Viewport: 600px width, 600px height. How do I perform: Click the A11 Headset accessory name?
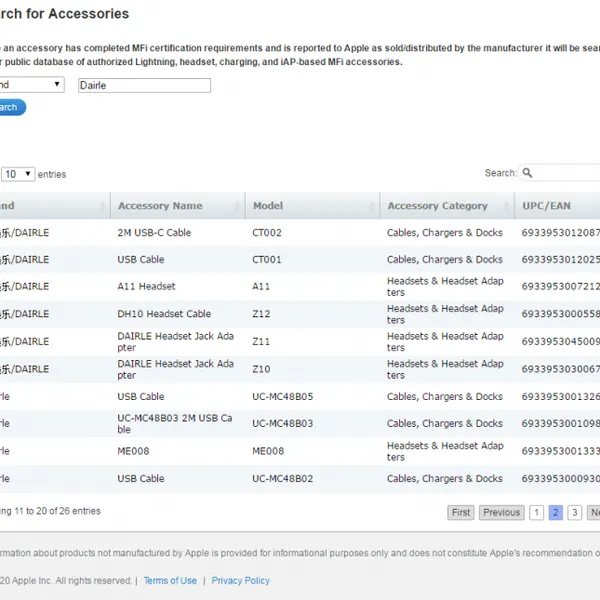(x=146, y=286)
